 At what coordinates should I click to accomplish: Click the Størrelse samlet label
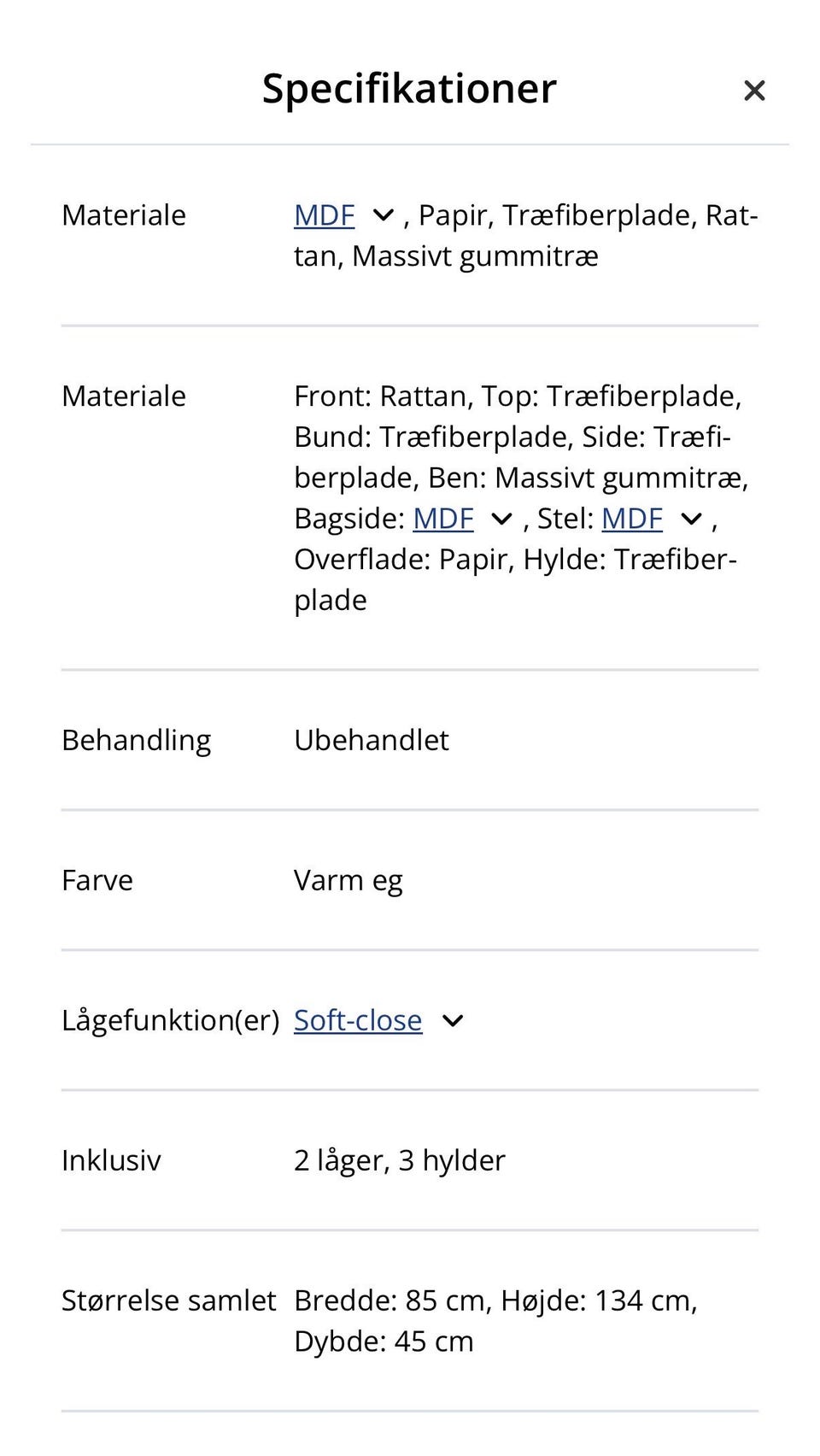[x=168, y=1300]
